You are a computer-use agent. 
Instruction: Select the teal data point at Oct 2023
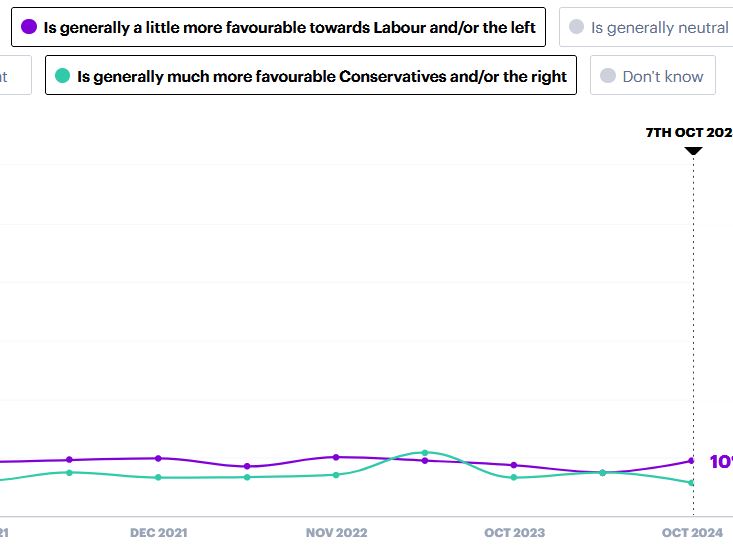(x=514, y=477)
